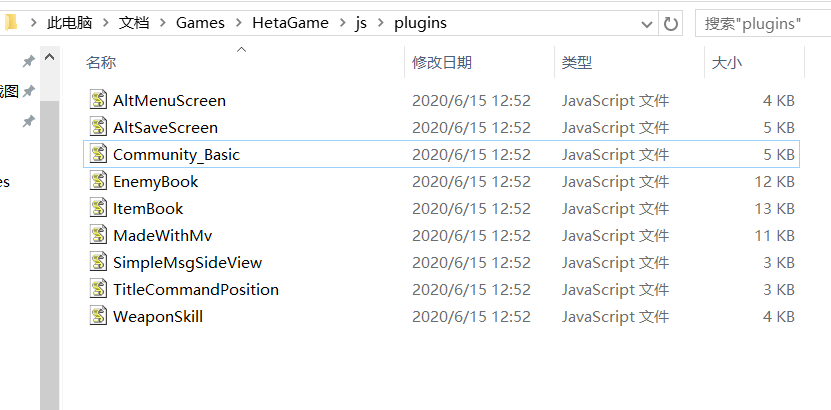Click the folder icon in address bar

click(x=11, y=22)
